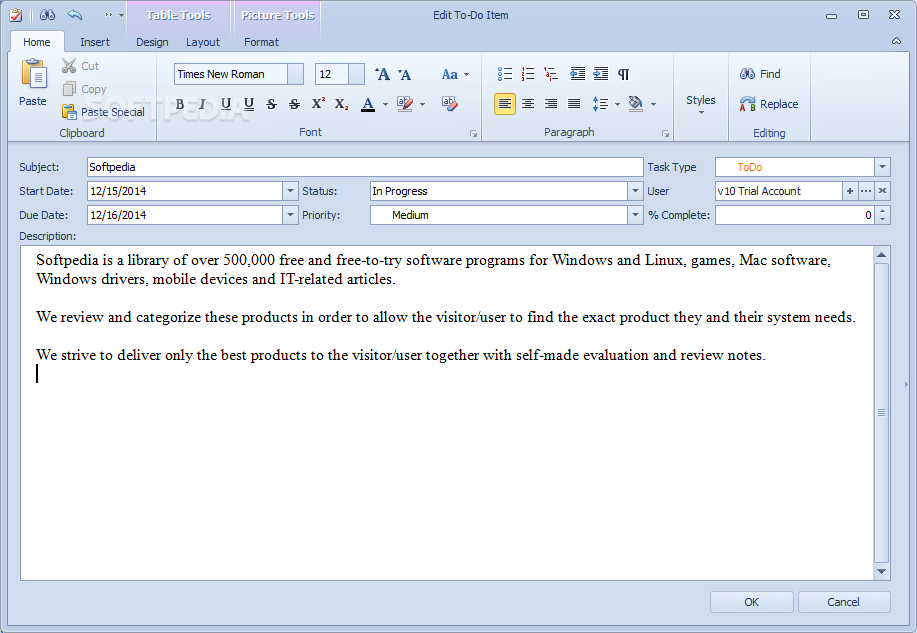
Task: Customize quick access toolbar dropdown arrow
Action: tap(122, 15)
